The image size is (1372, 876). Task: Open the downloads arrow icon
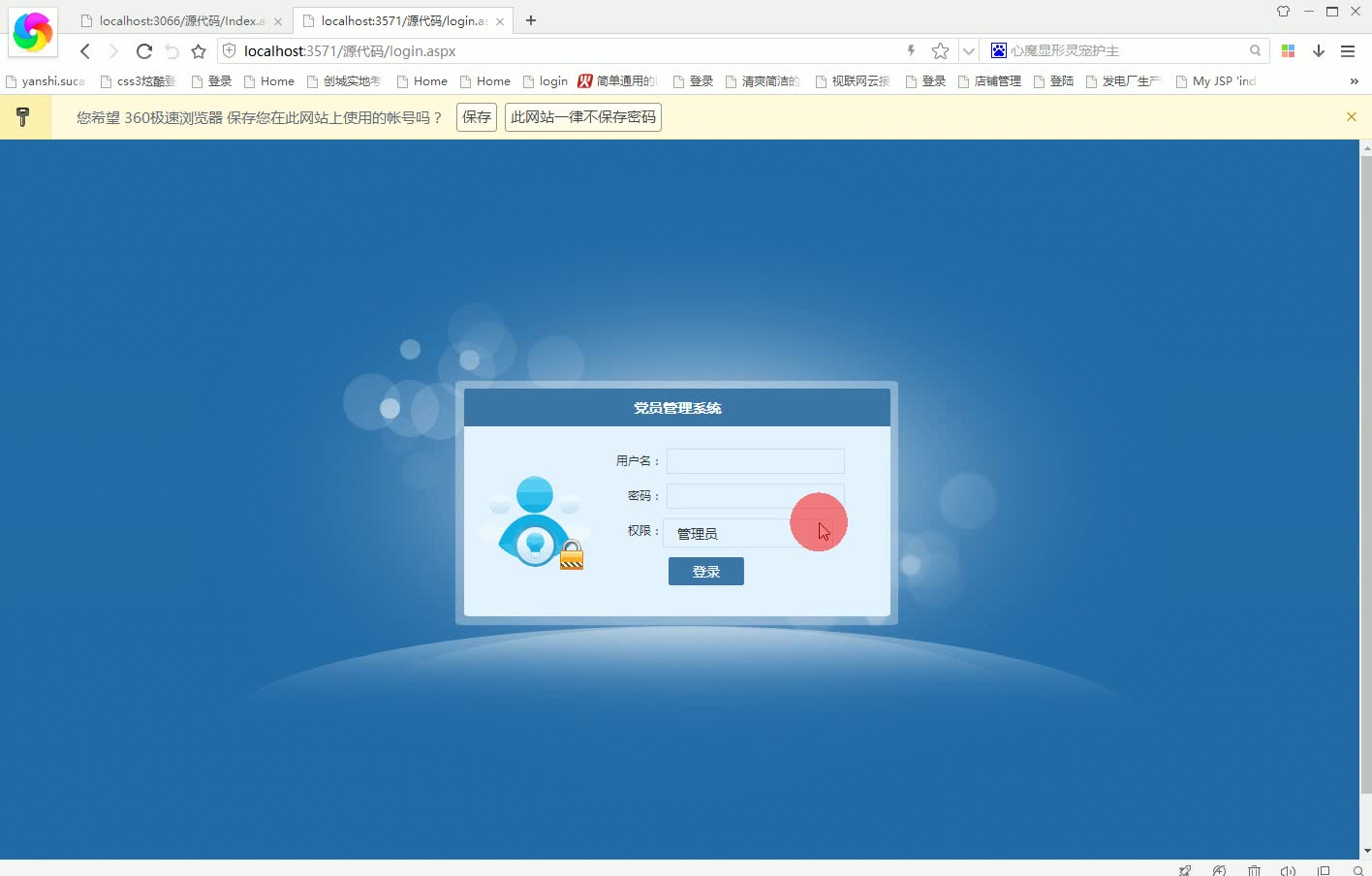(1319, 50)
